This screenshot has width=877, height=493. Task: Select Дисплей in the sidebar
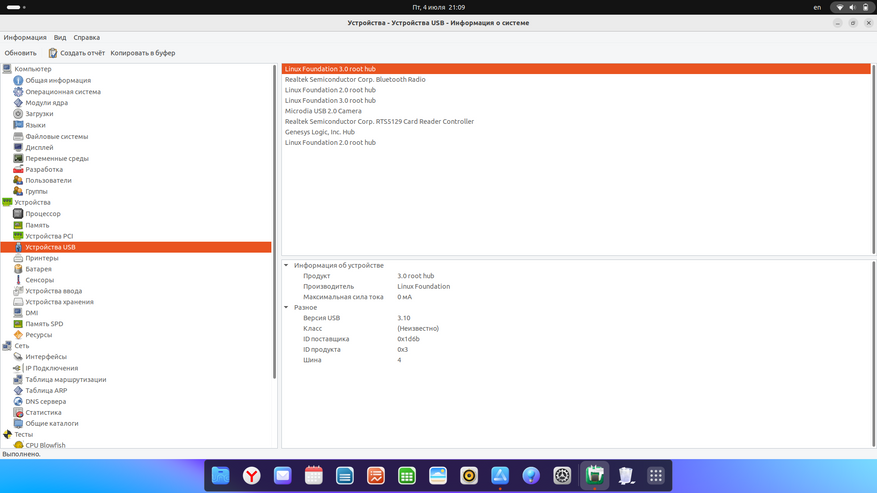click(39, 147)
